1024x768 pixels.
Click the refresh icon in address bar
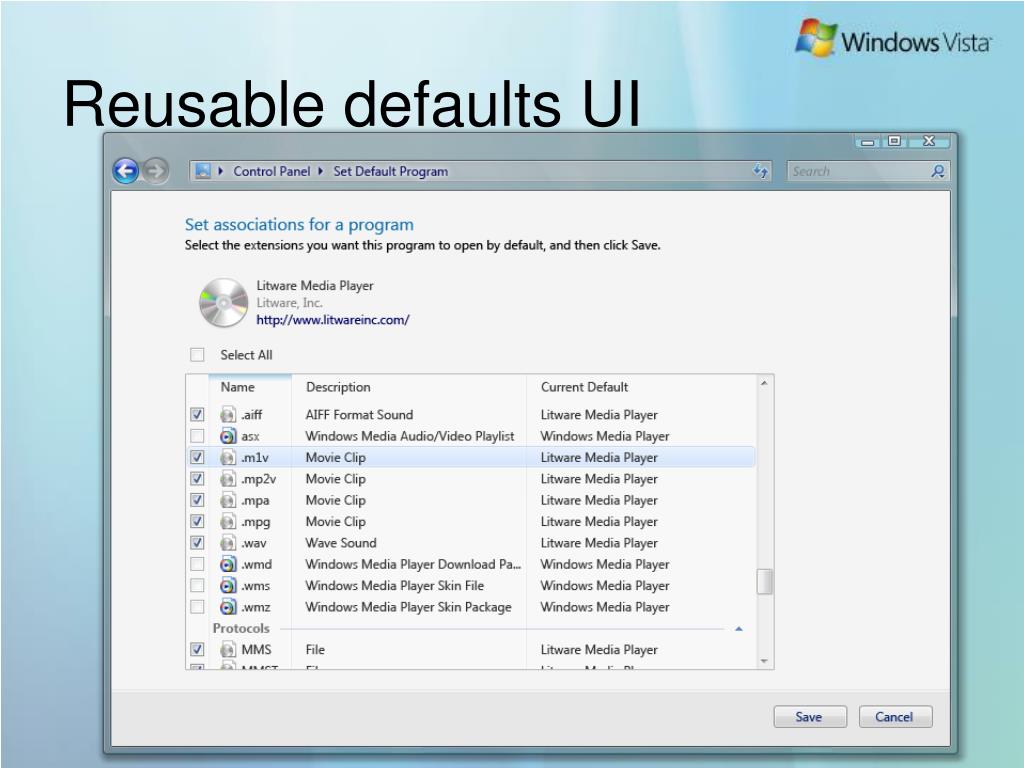click(761, 172)
